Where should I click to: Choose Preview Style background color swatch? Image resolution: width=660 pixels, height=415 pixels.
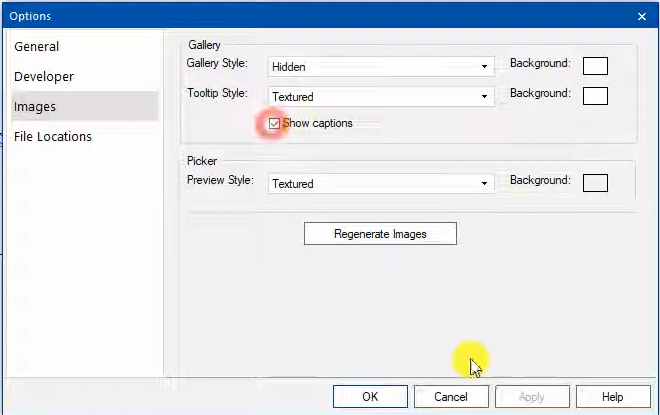coord(595,183)
